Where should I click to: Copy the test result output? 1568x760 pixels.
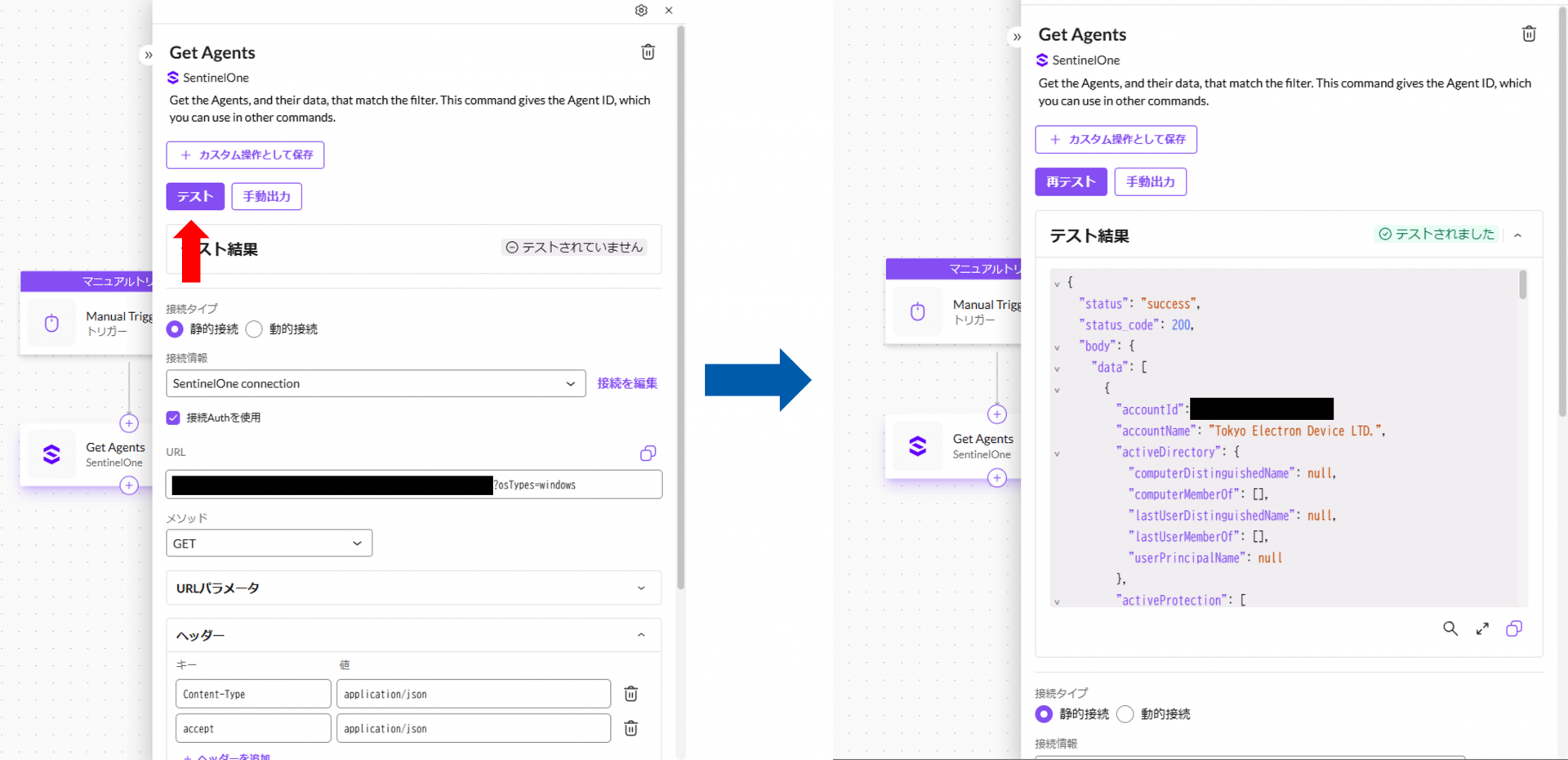pos(1513,628)
